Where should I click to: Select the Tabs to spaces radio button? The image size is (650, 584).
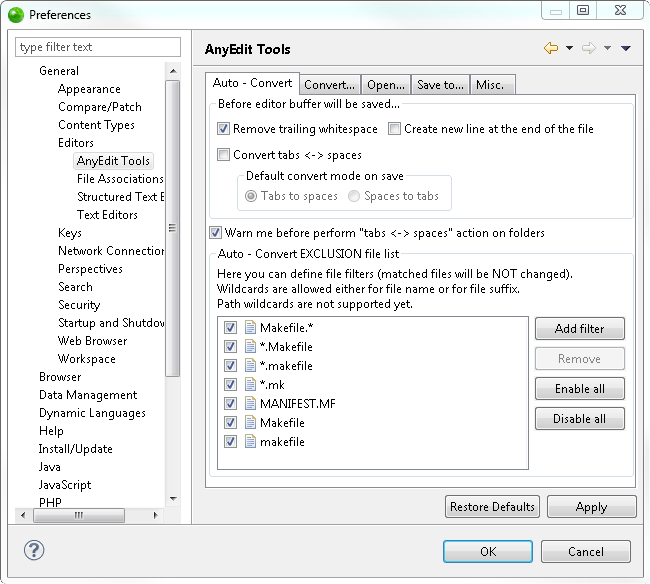251,196
